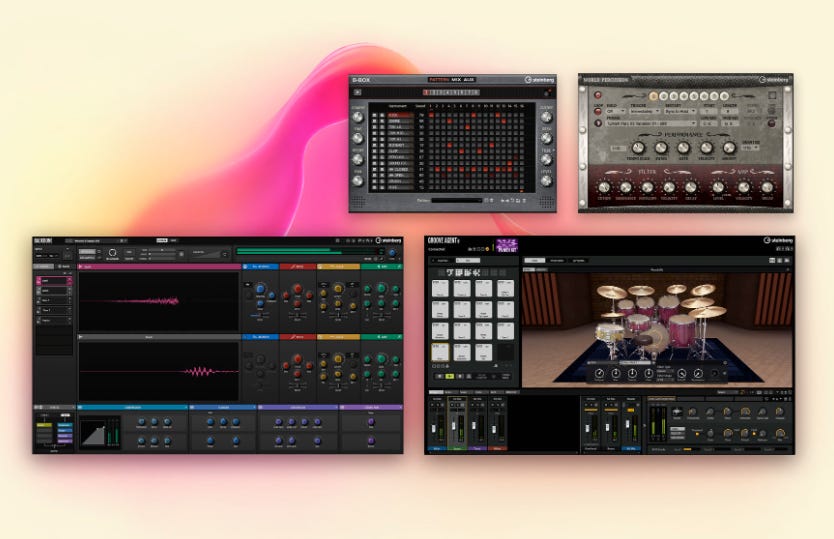Click the filter RESONANCE knob

point(626,187)
